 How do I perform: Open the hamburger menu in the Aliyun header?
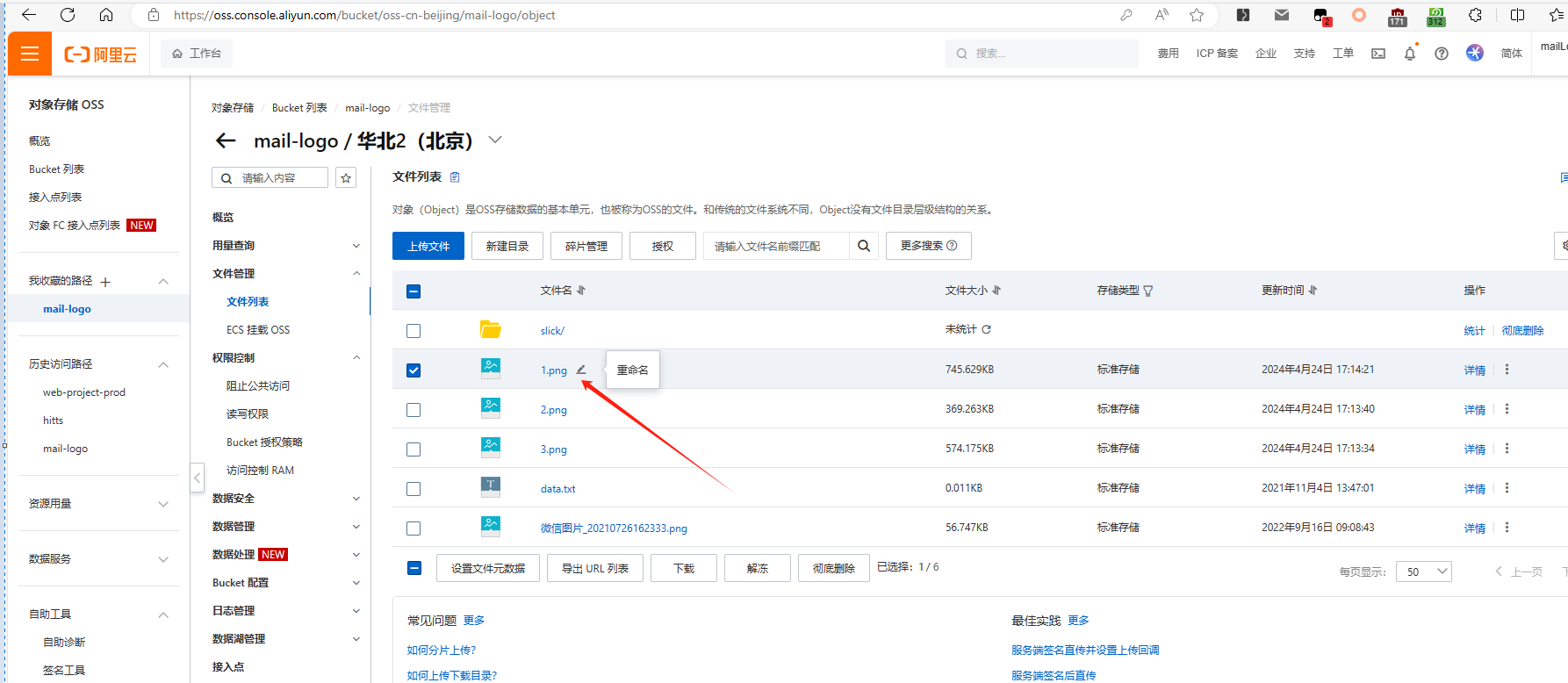(x=30, y=54)
